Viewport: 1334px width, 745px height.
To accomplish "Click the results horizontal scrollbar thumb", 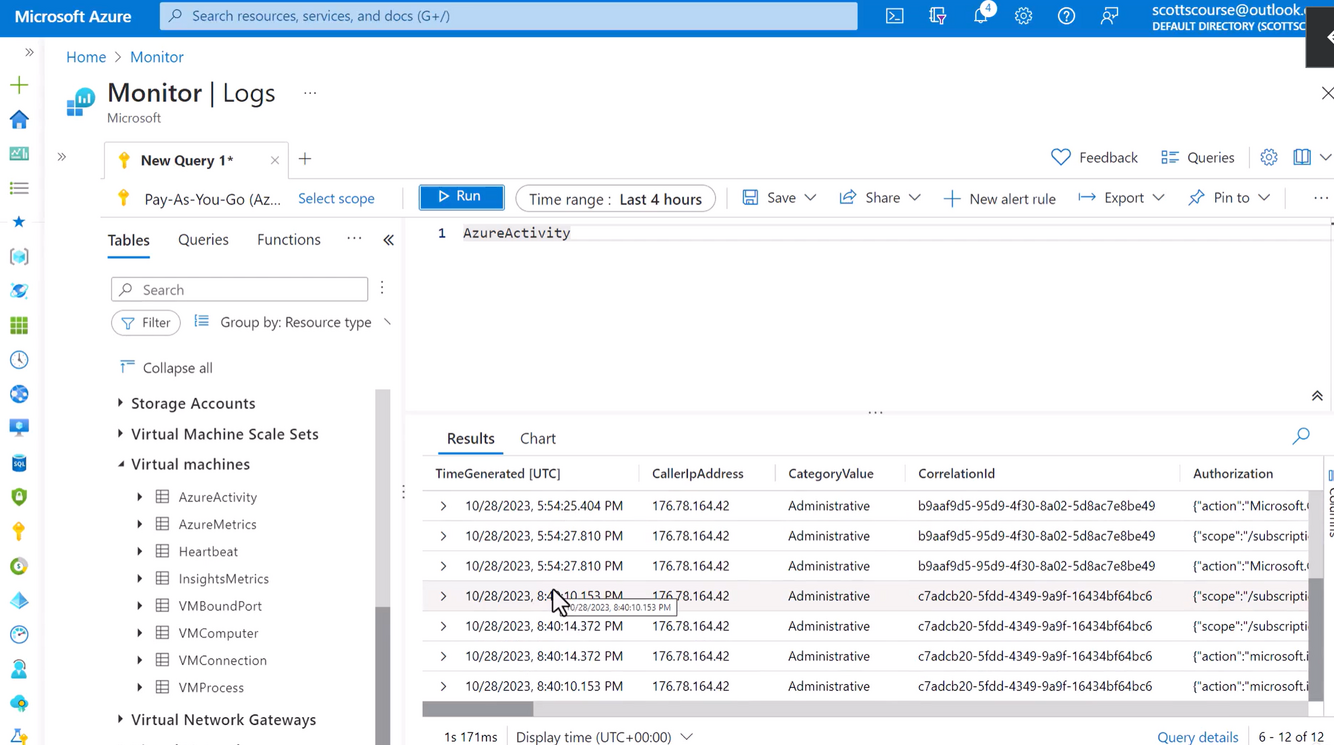I will (x=478, y=709).
